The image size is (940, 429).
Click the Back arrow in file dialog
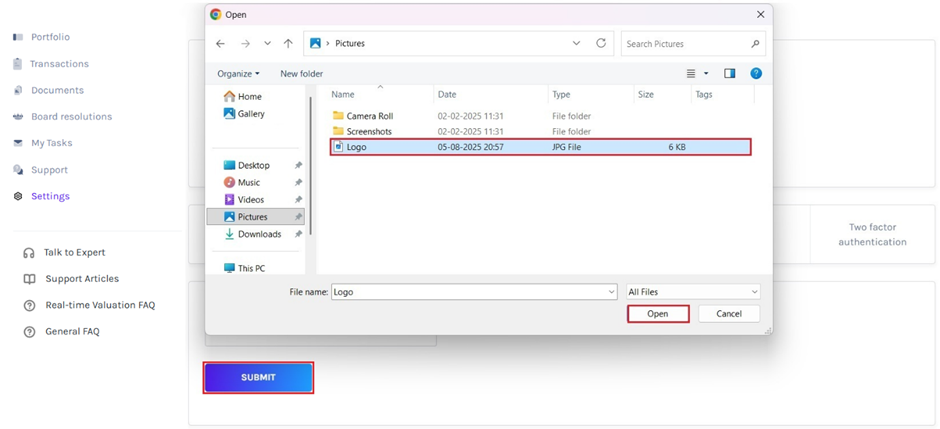pos(221,44)
